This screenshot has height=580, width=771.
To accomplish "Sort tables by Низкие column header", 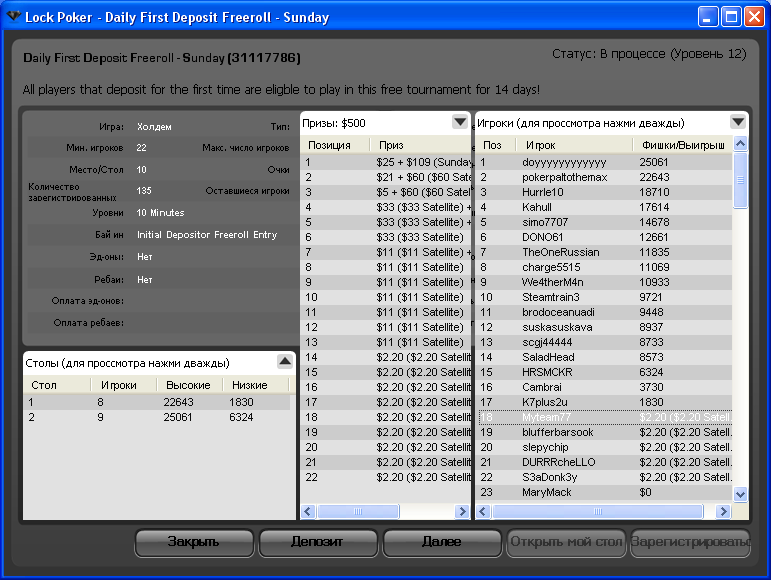I will pos(256,385).
